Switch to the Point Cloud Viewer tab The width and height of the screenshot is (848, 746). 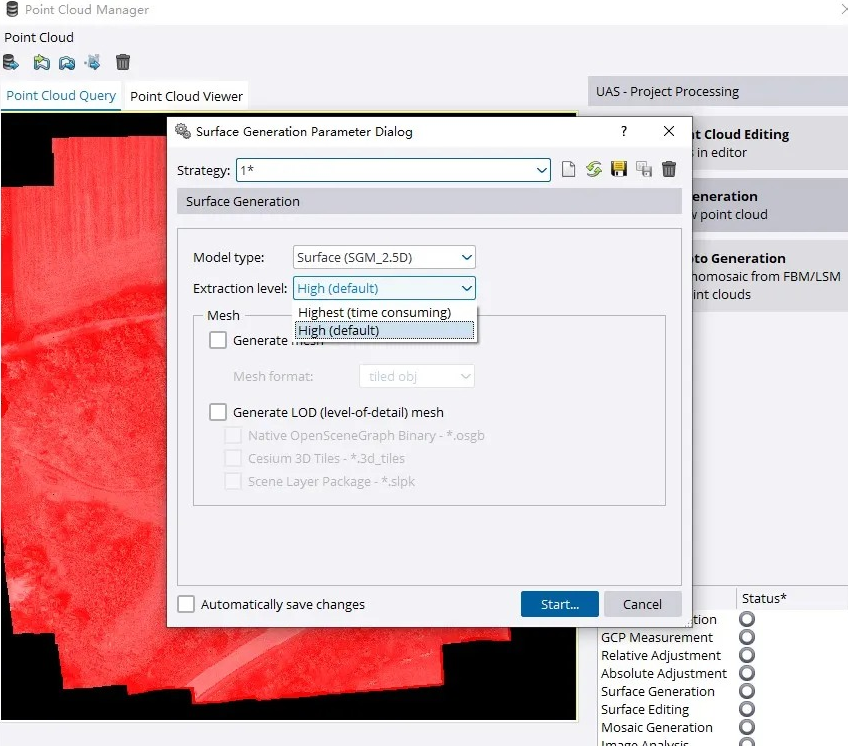click(186, 96)
